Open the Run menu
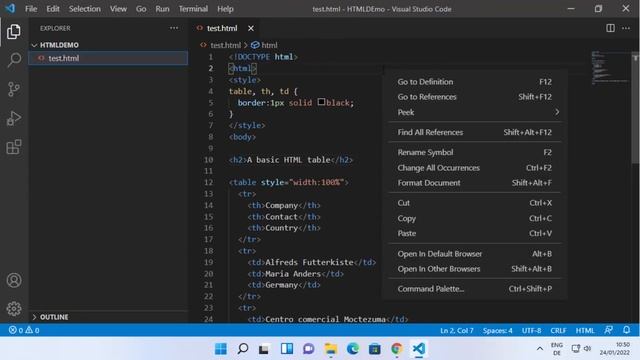Viewport: 640px width, 360px height. pos(162,9)
